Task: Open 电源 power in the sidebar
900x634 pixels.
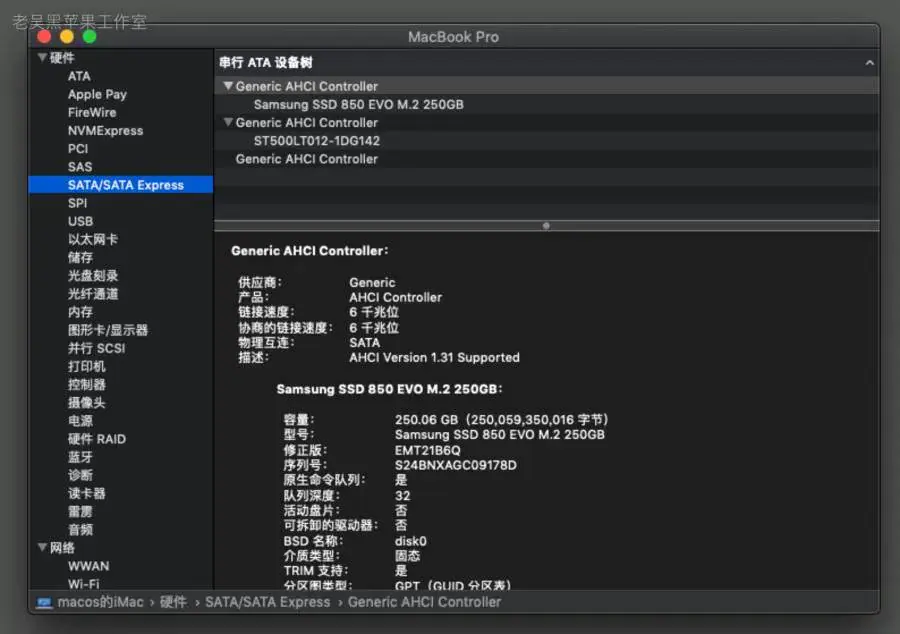Action: (x=80, y=421)
